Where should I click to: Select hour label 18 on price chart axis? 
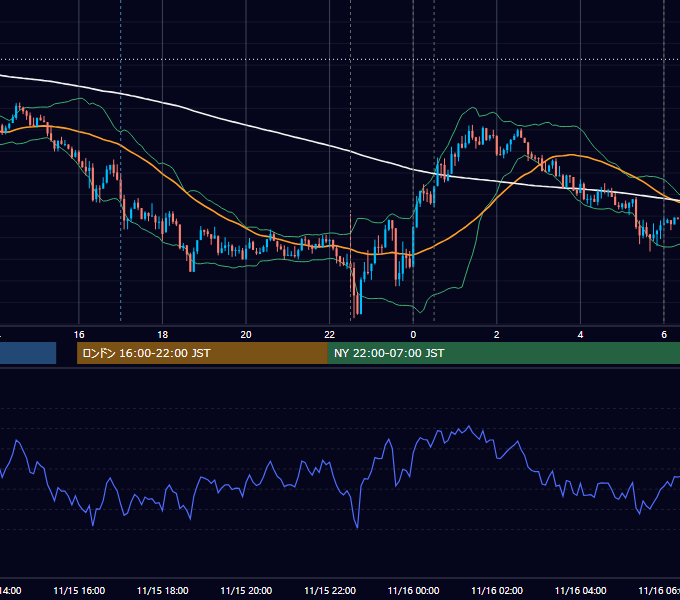coord(163,335)
